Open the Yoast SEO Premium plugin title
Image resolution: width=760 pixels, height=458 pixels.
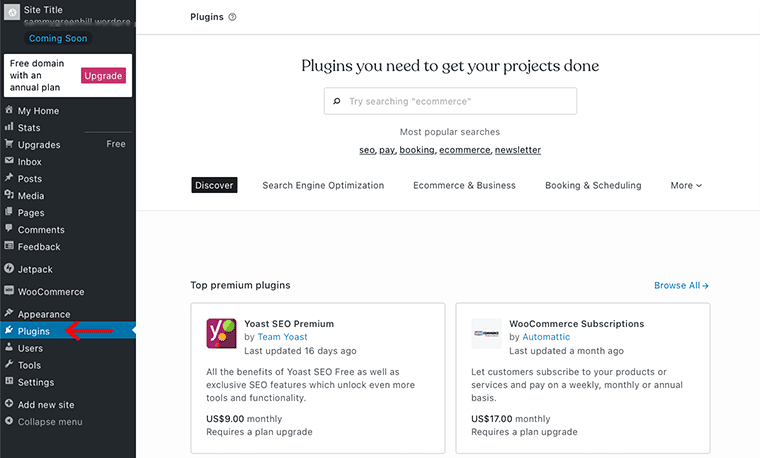pyautogui.click(x=289, y=324)
